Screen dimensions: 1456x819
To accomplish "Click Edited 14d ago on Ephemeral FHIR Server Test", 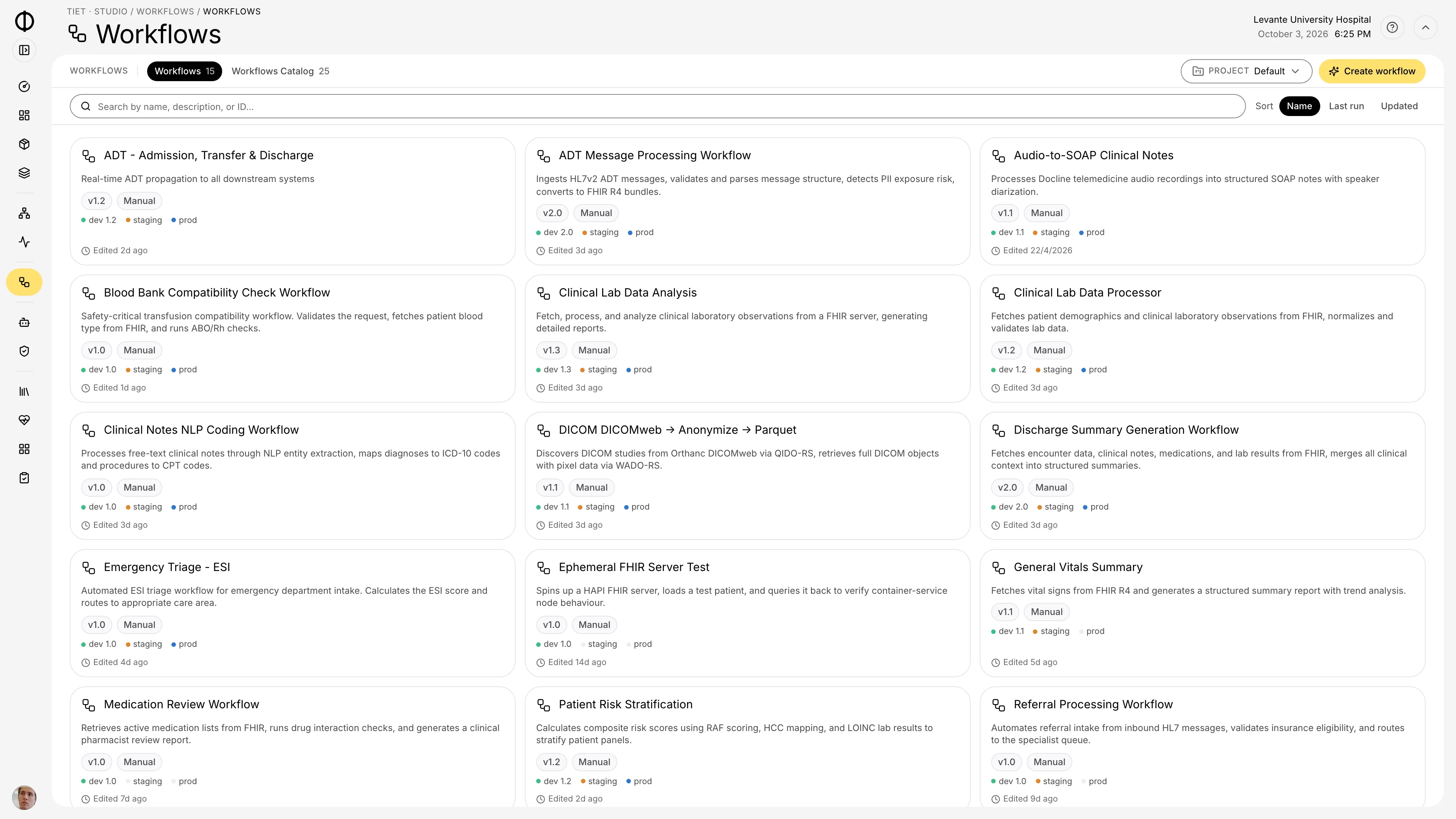I will 571,662.
